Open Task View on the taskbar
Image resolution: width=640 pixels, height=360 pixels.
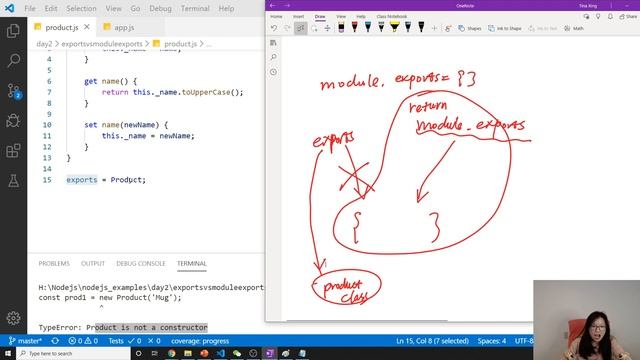pos(155,353)
